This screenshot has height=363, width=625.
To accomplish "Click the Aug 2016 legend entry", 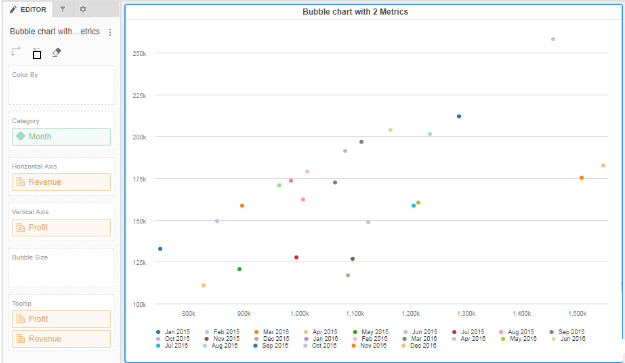I will [x=220, y=345].
